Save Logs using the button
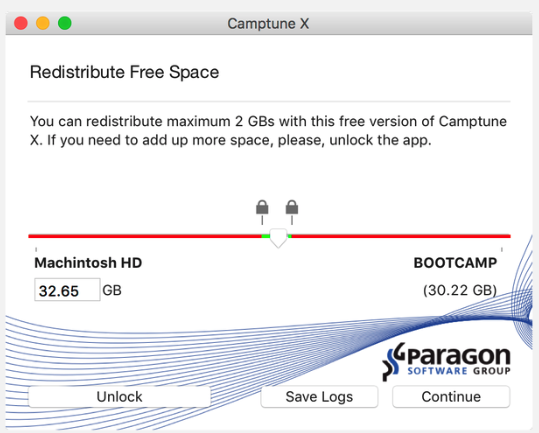The image size is (539, 433). click(319, 397)
